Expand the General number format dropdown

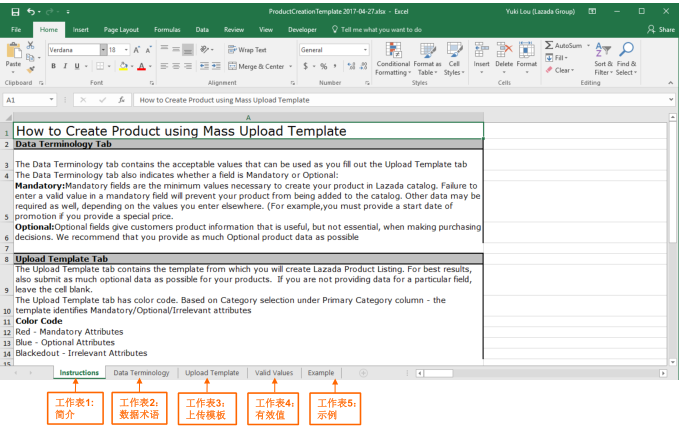(x=365, y=49)
